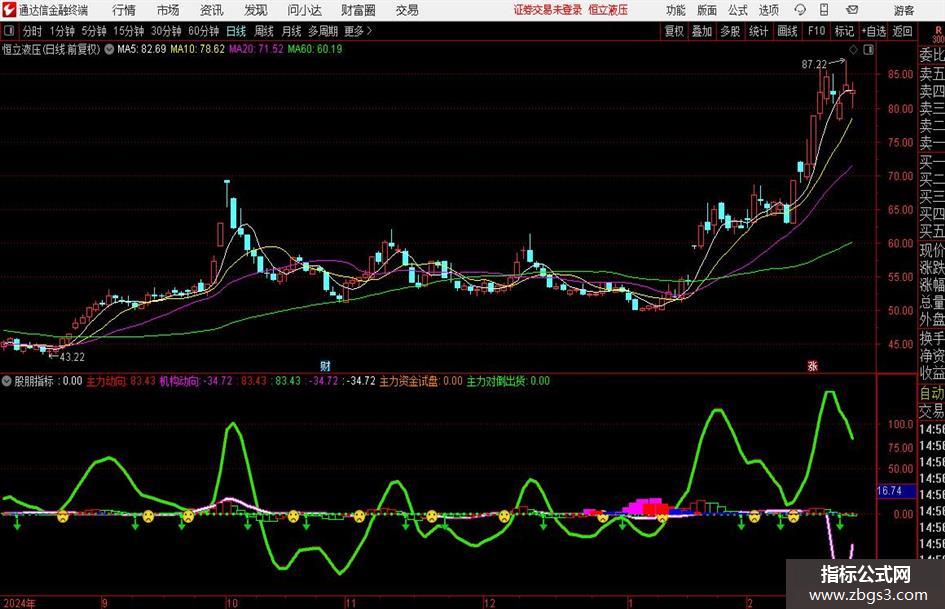Open the 问小达 menu
The width and height of the screenshot is (945, 609).
point(304,10)
